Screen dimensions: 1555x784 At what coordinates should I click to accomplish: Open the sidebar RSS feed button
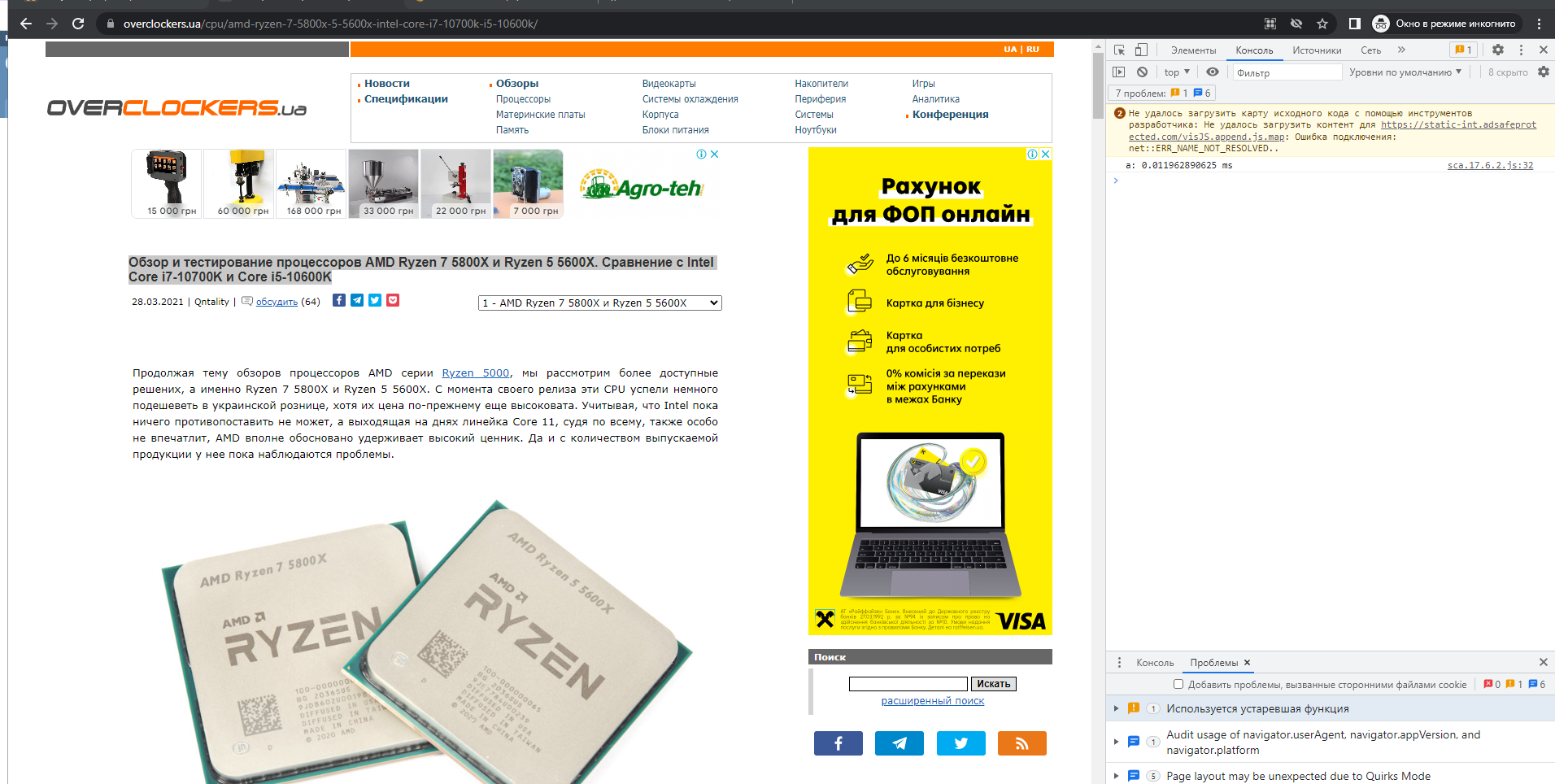[x=1022, y=743]
